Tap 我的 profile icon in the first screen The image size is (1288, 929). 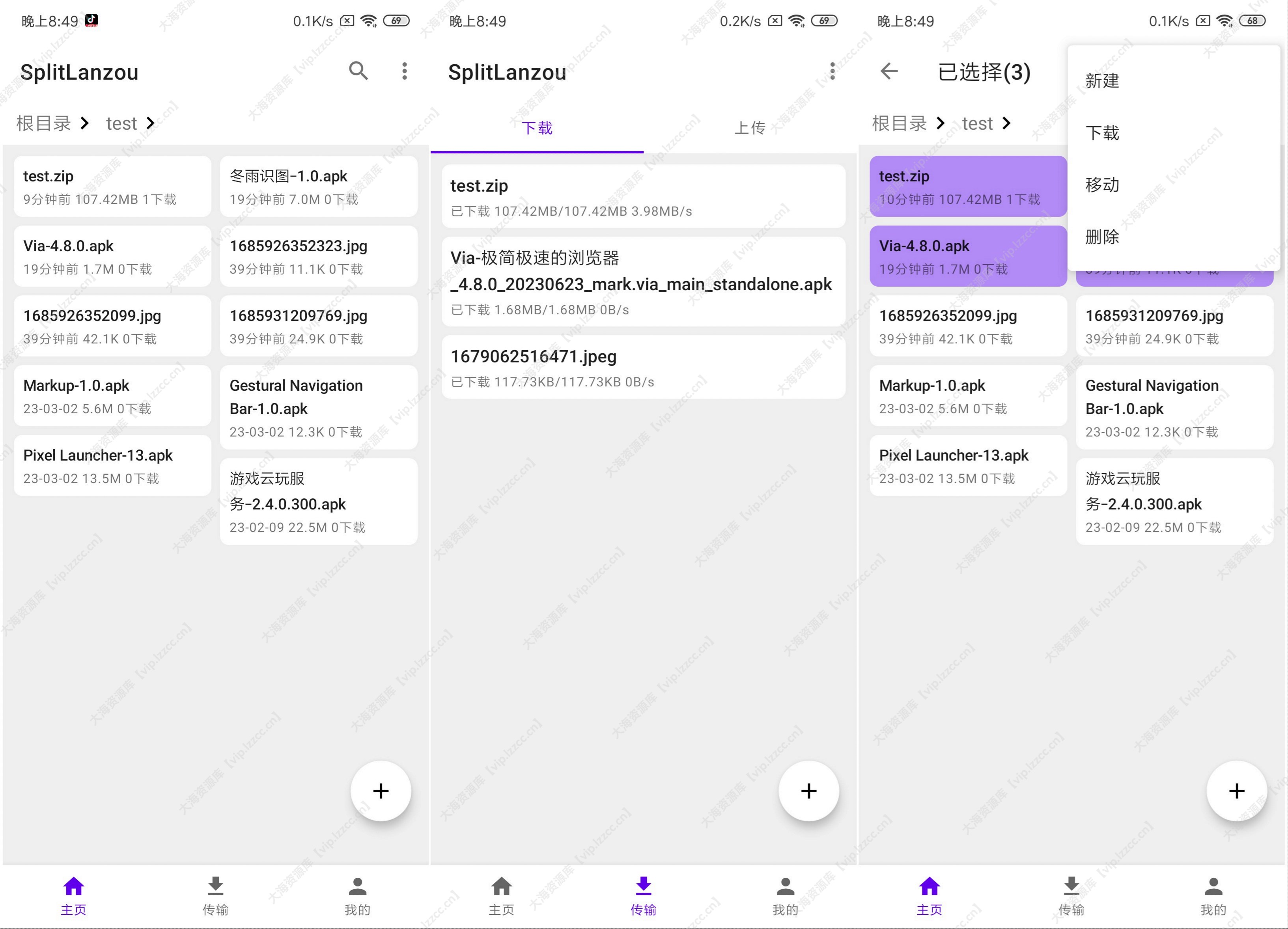pos(357,886)
